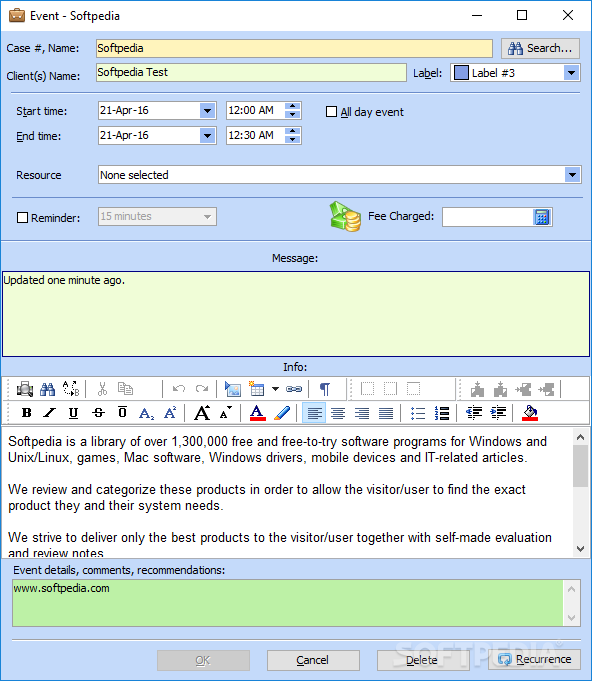The width and height of the screenshot is (592, 681).
Task: Expand the Resource dropdown
Action: [572, 175]
